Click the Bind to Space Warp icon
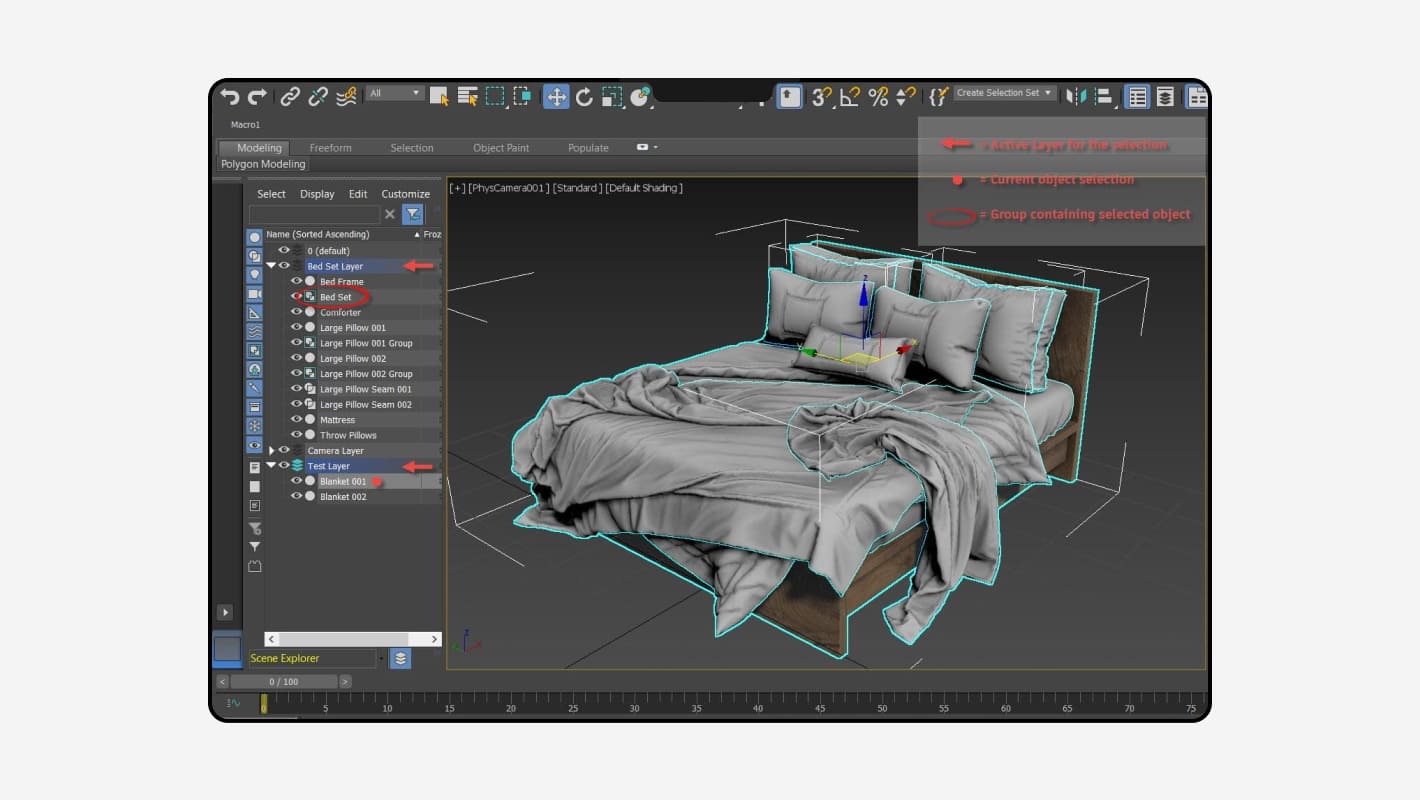 pyautogui.click(x=346, y=96)
